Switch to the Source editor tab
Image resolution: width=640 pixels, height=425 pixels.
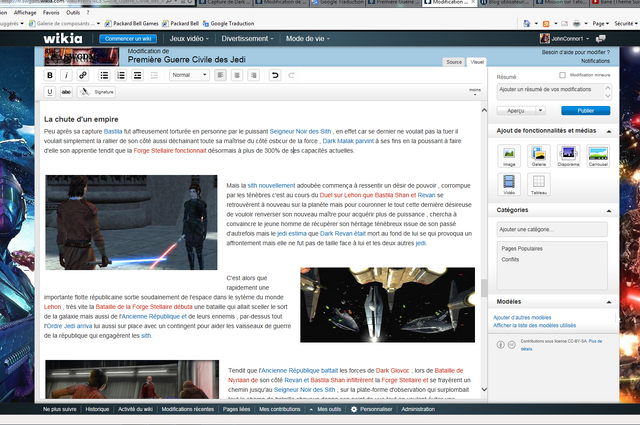coord(454,62)
